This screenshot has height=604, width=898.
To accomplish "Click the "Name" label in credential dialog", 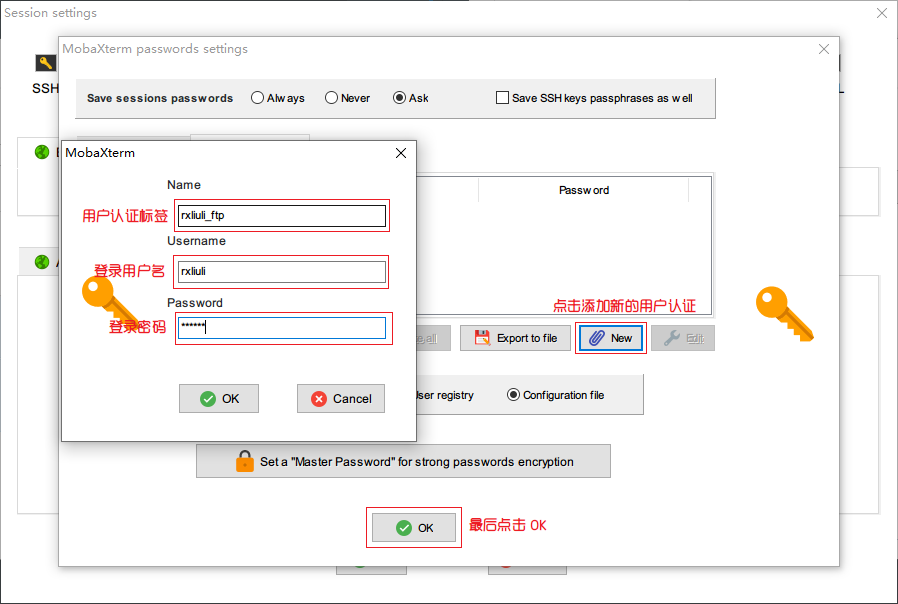I will coord(184,185).
